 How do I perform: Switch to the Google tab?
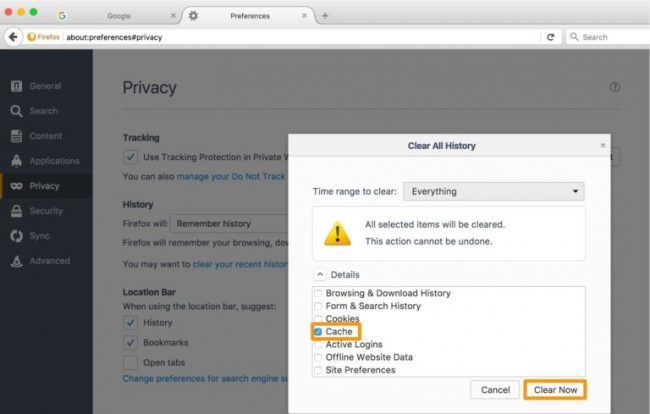119,16
